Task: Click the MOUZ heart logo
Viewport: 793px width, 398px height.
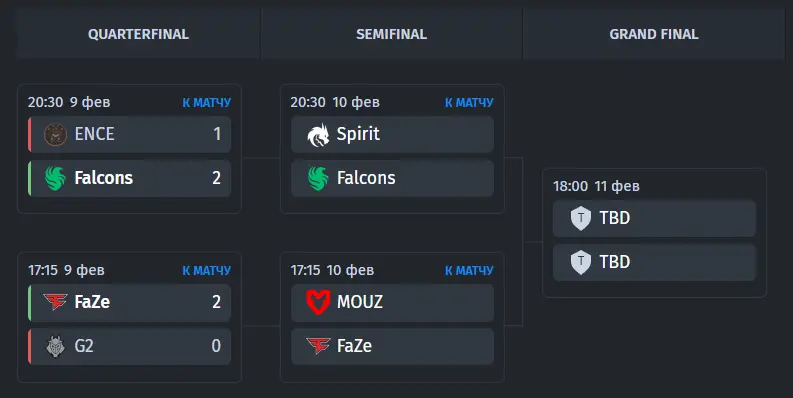Action: coord(318,302)
